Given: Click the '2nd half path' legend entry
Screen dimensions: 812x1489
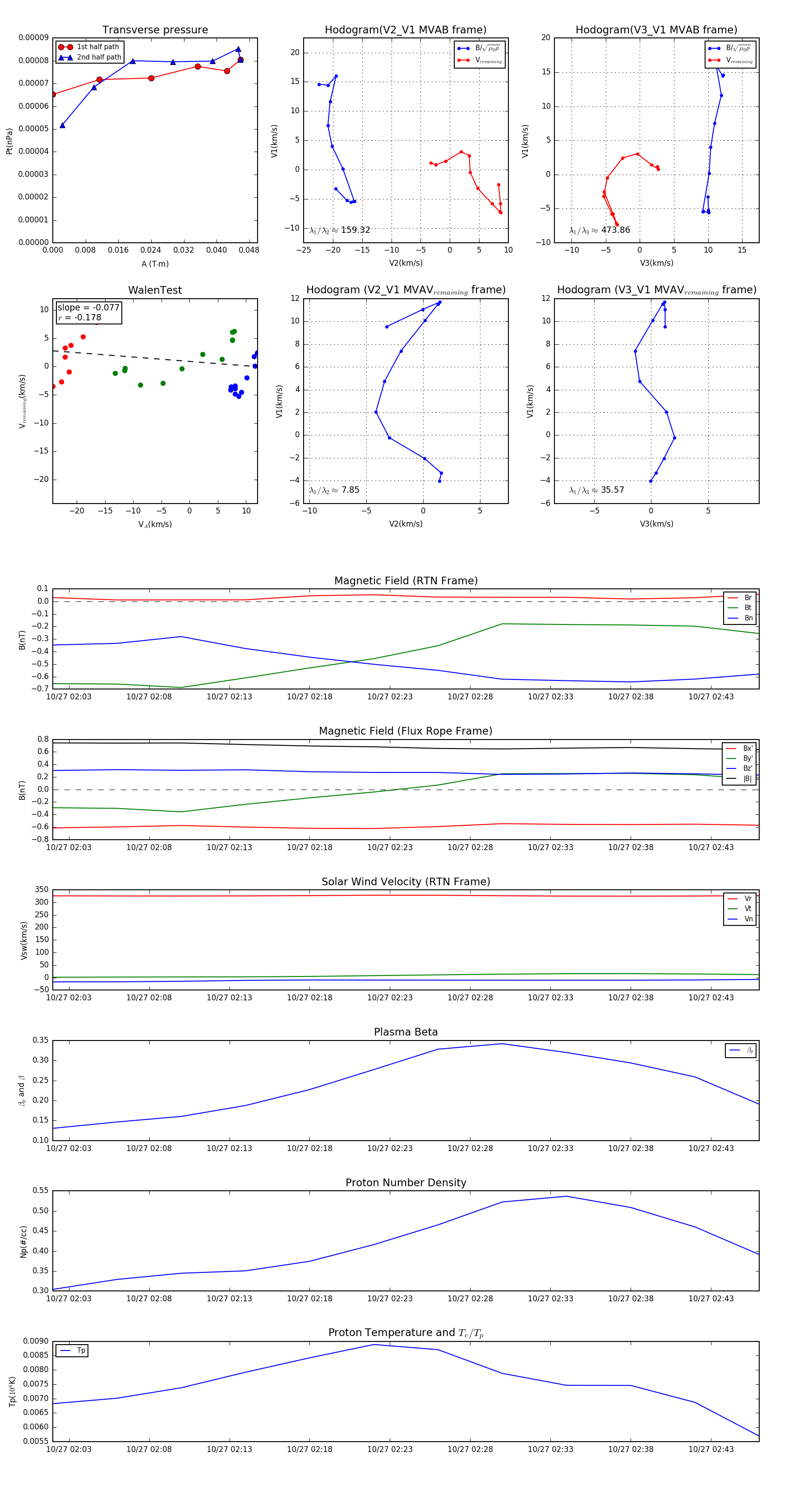Looking at the screenshot, I should tap(90, 57).
